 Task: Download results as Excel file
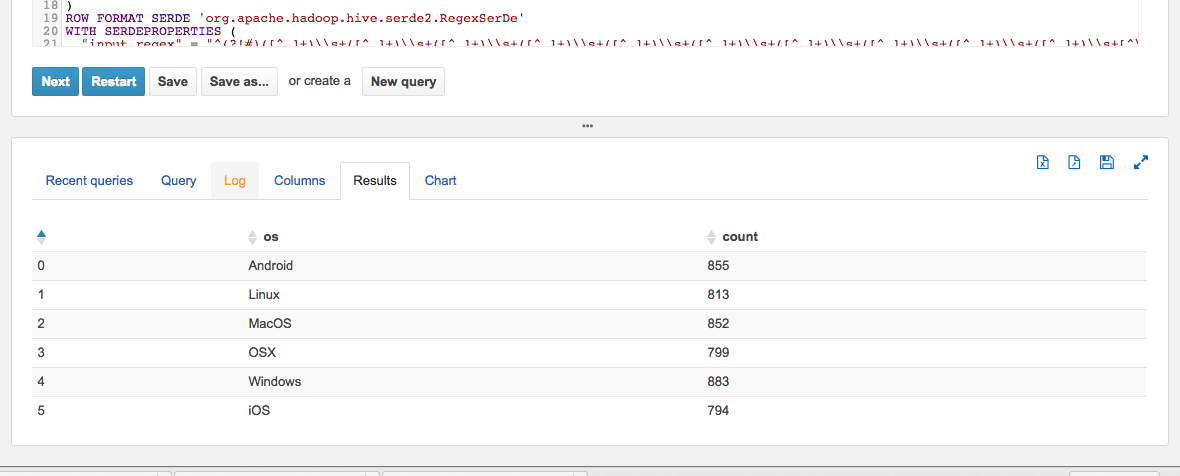1042,163
